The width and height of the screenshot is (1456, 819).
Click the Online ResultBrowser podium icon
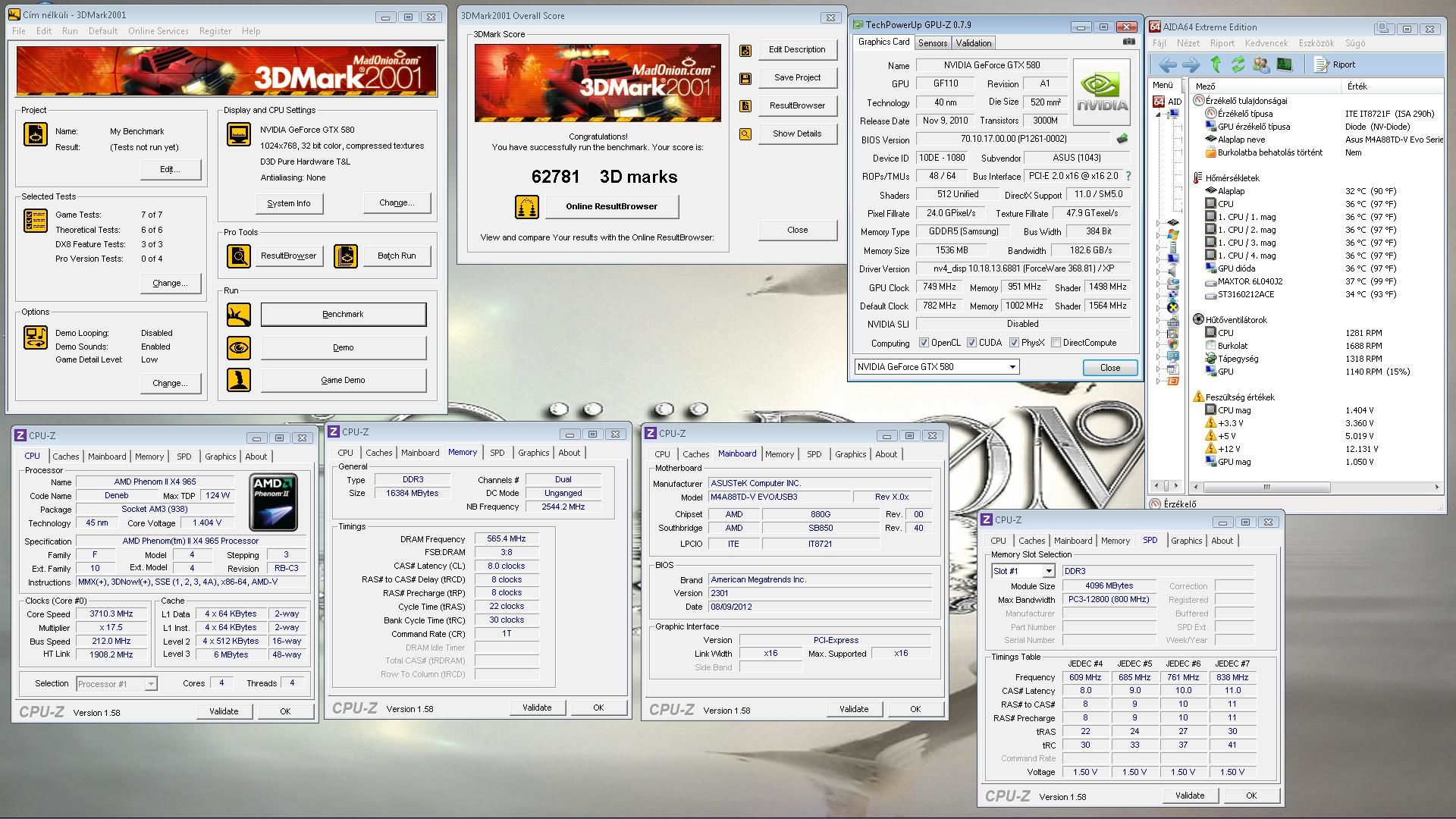(526, 206)
